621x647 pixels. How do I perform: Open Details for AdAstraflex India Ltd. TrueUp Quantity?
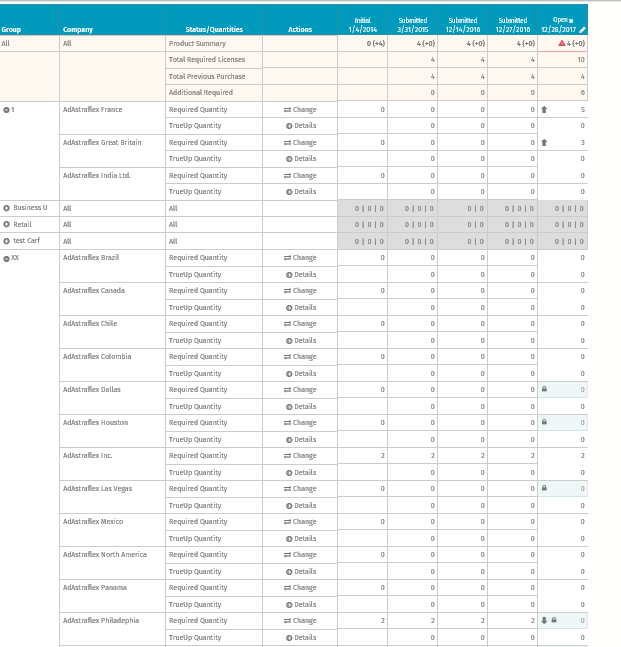coord(301,191)
